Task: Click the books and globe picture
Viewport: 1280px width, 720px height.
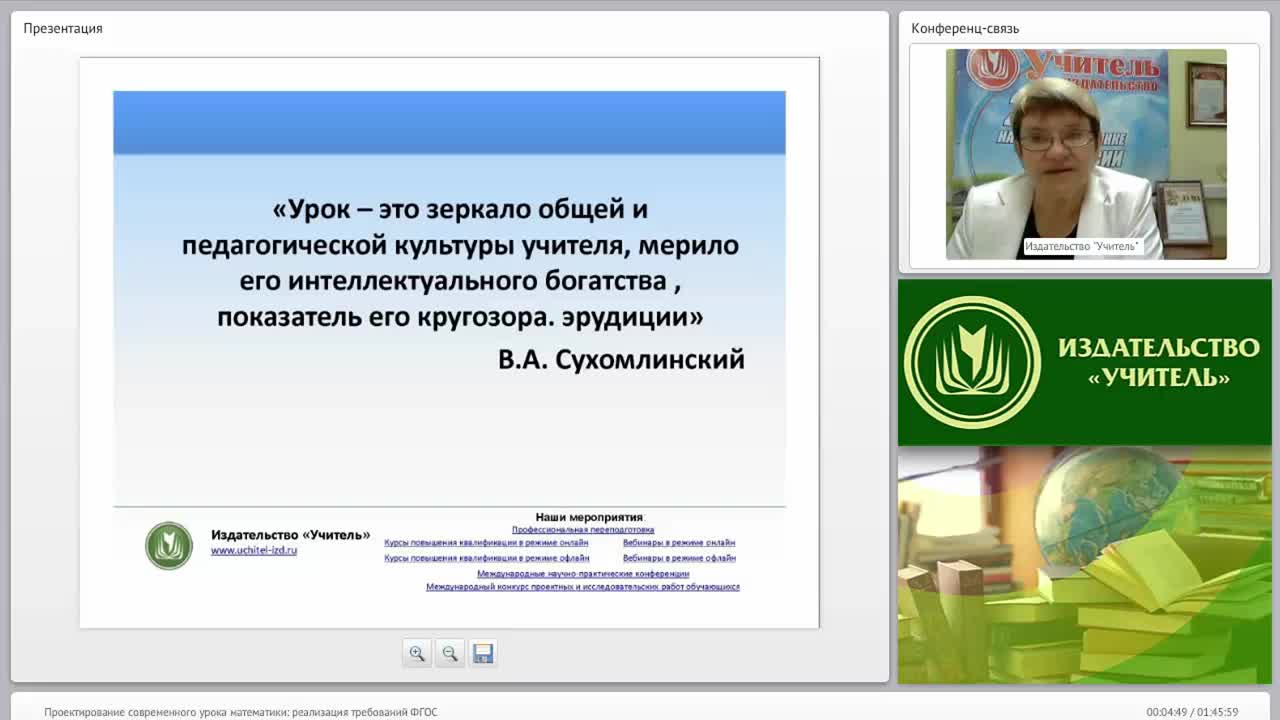Action: [x=1085, y=565]
